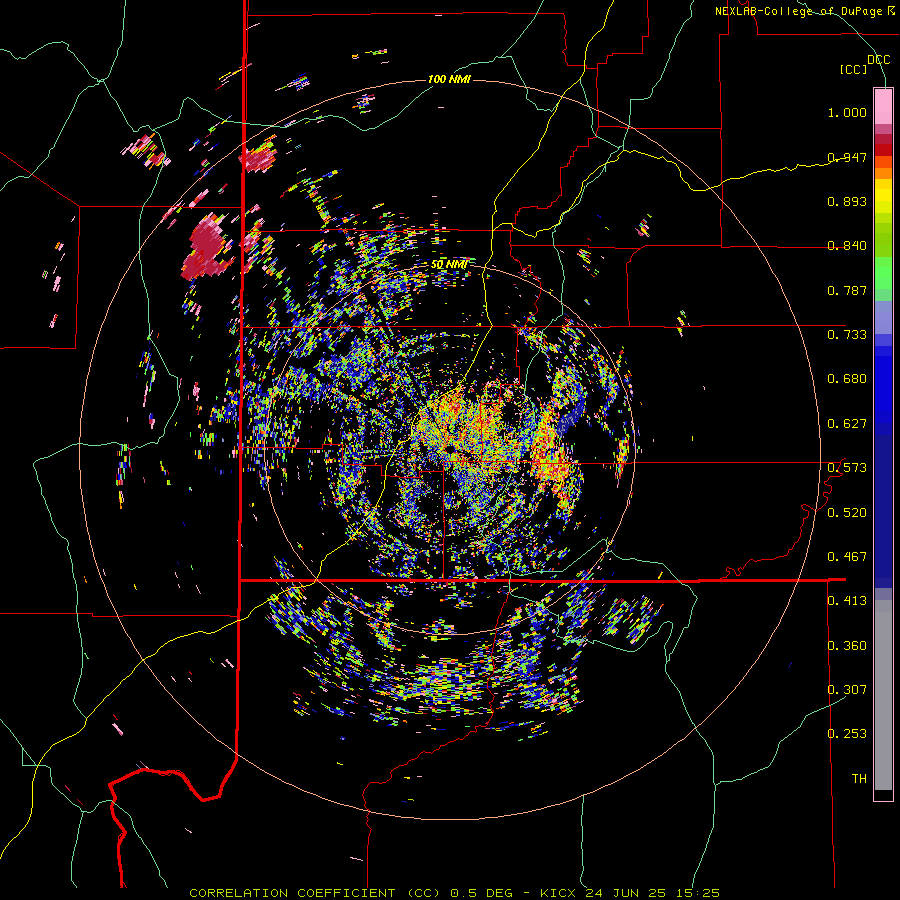The height and width of the screenshot is (900, 900).
Task: Click the 0.893 legend value
Action: (847, 201)
